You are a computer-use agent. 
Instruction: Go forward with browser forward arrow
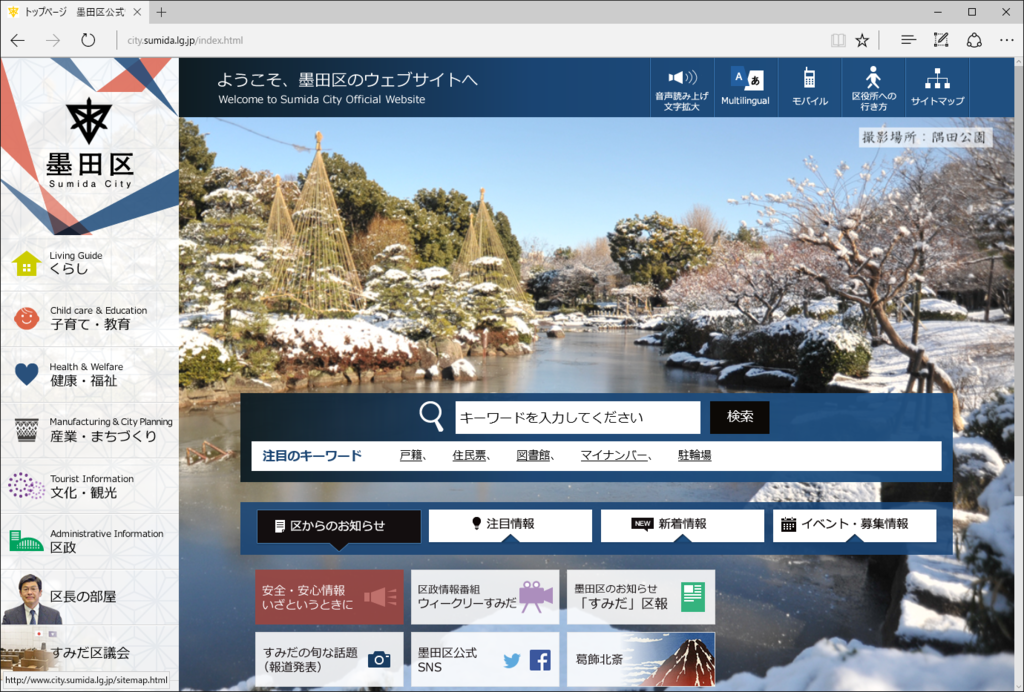[53, 40]
